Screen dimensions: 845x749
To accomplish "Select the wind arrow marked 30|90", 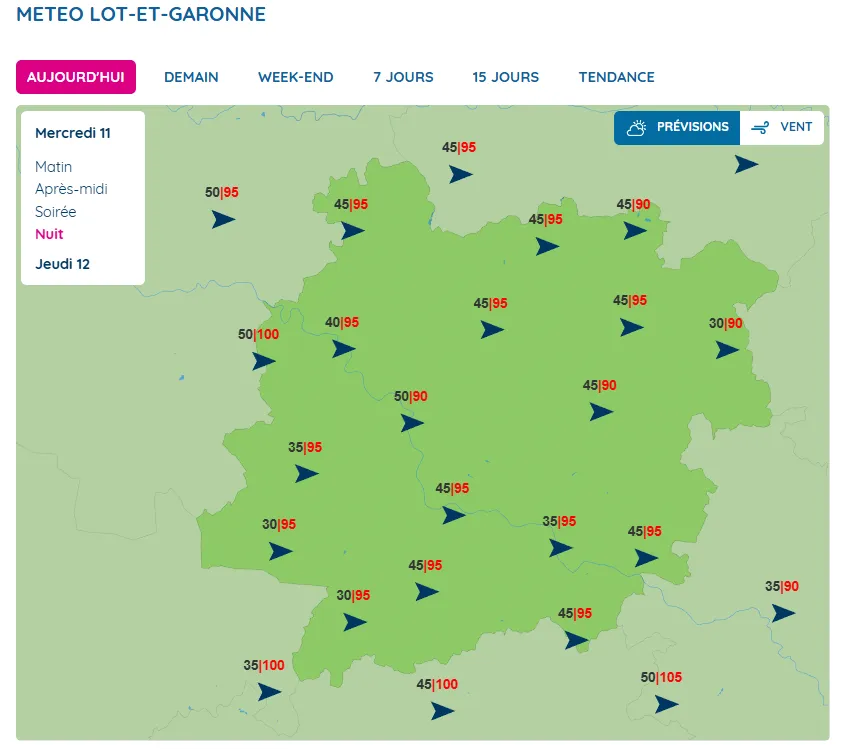I will 727,350.
